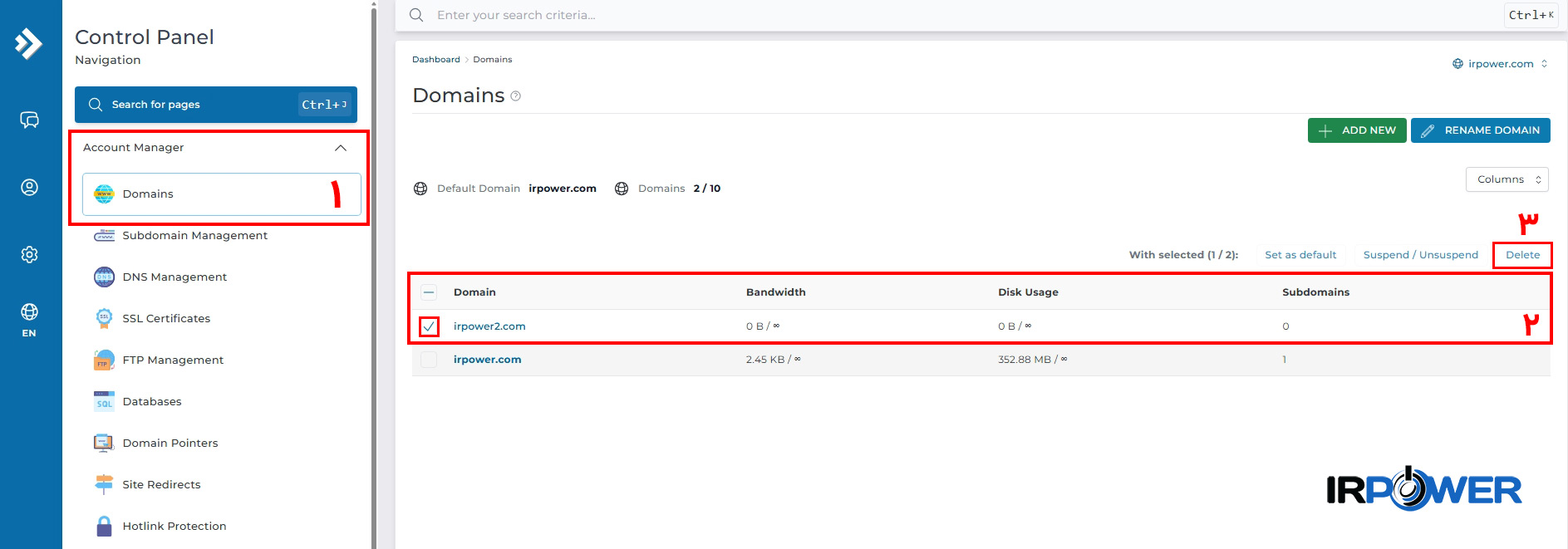This screenshot has width=1568, height=549.
Task: Open the Columns dropdown
Action: 1507,179
